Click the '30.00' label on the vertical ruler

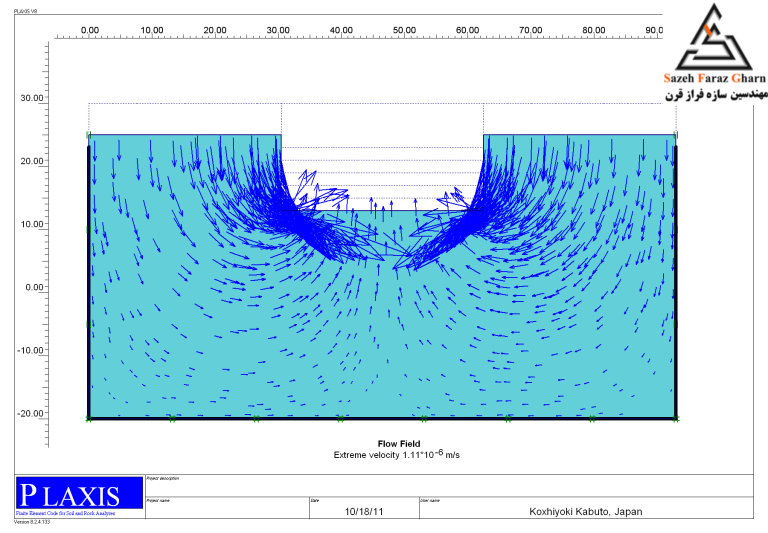pos(32,98)
